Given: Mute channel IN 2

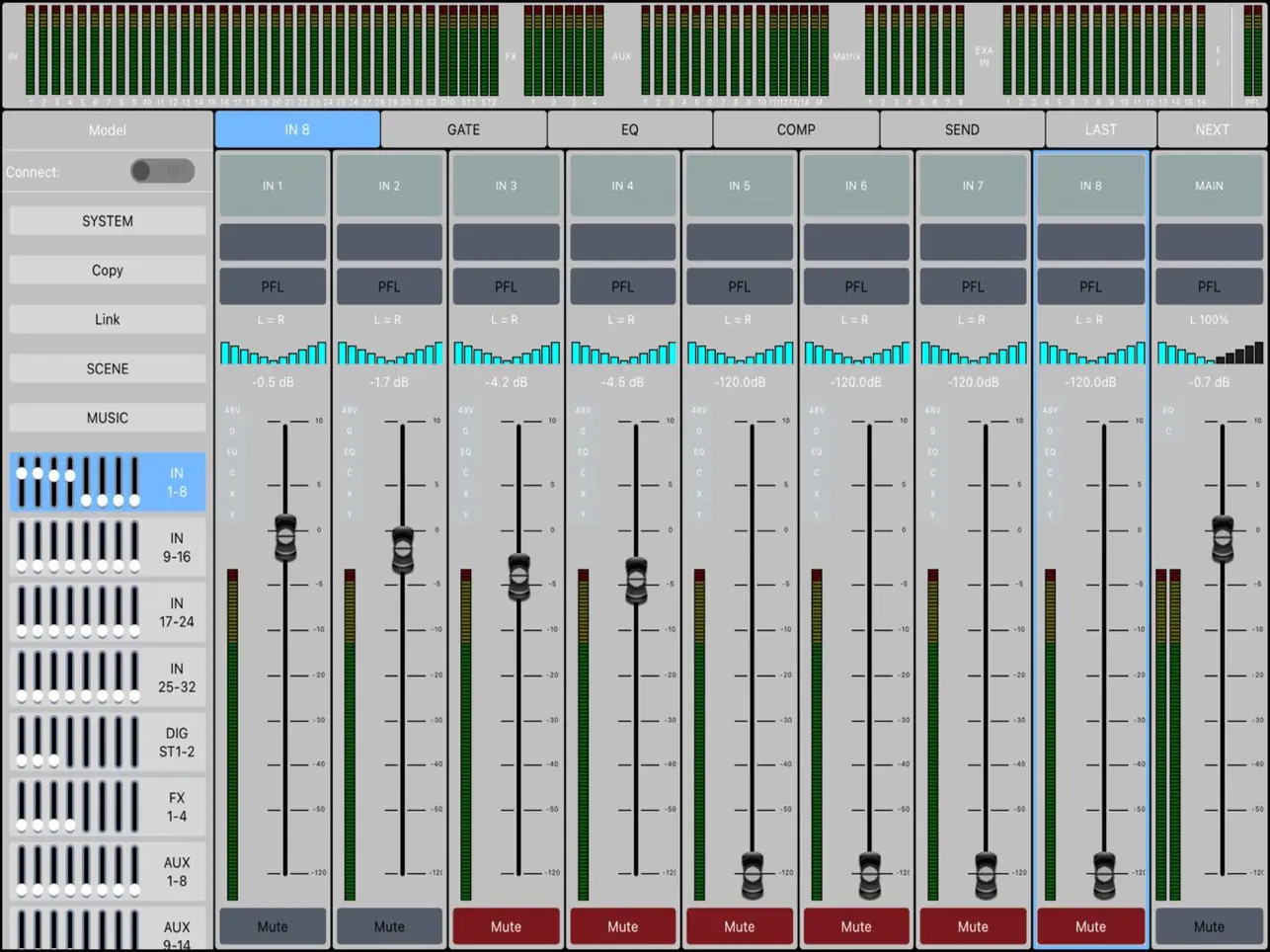Looking at the screenshot, I should pyautogui.click(x=389, y=926).
